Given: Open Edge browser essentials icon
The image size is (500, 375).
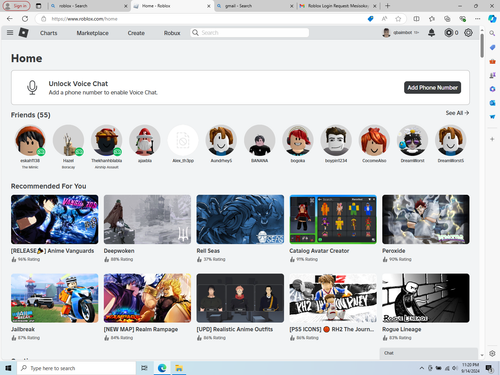Looking at the screenshot, I should click(x=462, y=19).
